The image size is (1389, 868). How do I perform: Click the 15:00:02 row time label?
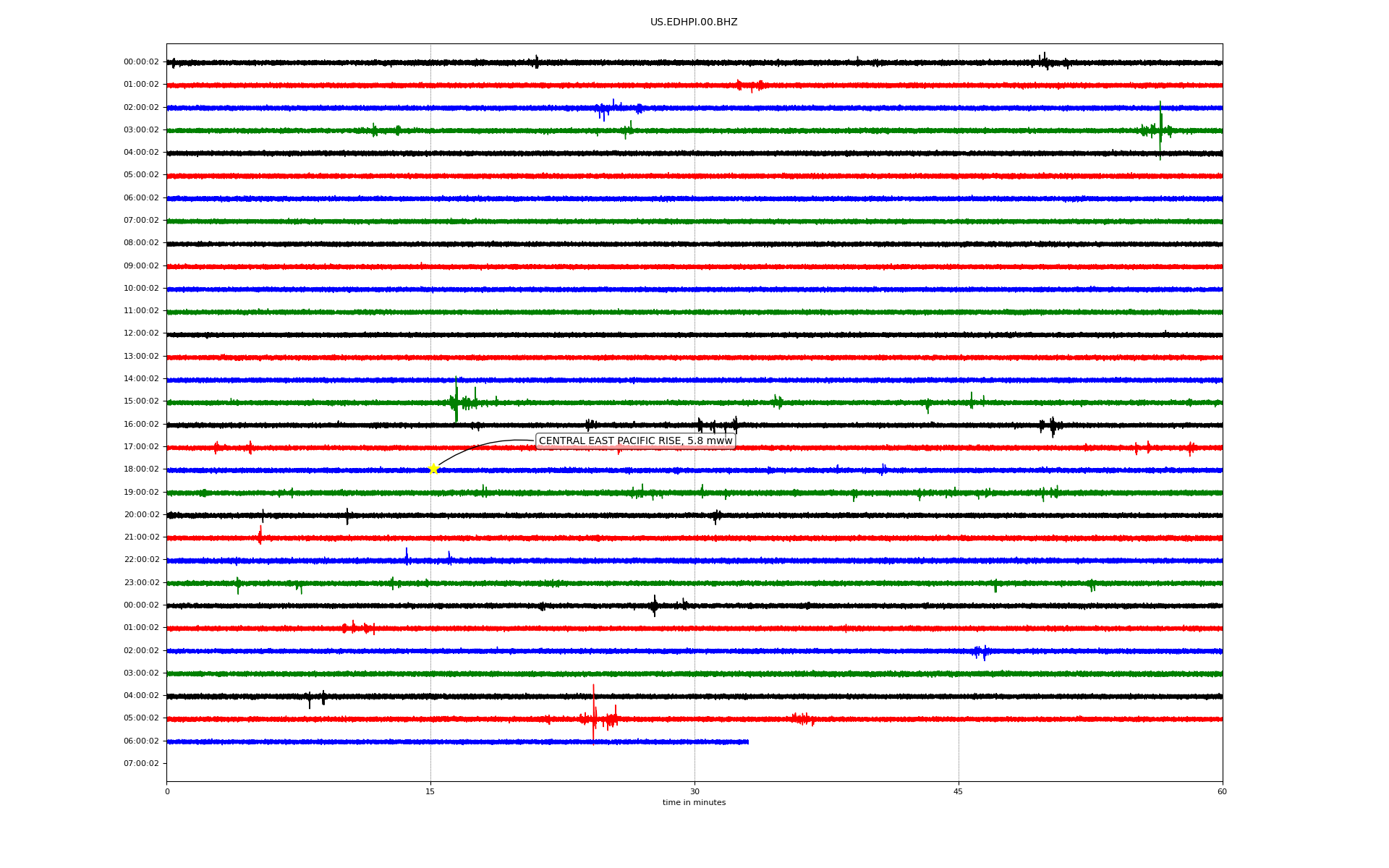tap(141, 401)
